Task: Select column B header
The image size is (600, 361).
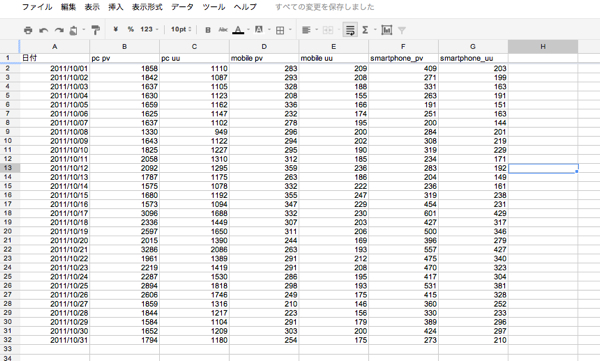Action: pos(124,46)
